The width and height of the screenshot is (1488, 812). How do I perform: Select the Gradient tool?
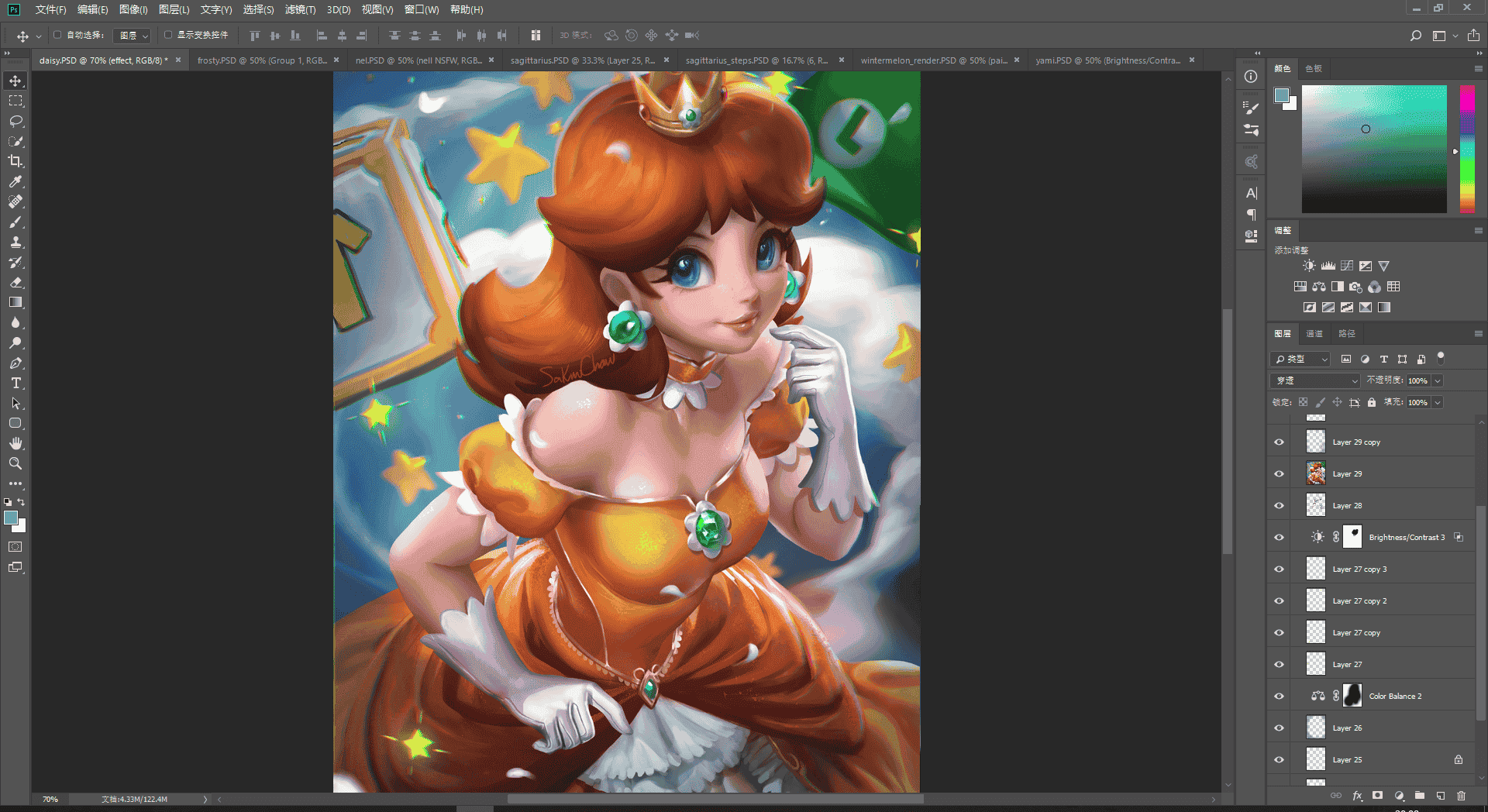[x=15, y=302]
